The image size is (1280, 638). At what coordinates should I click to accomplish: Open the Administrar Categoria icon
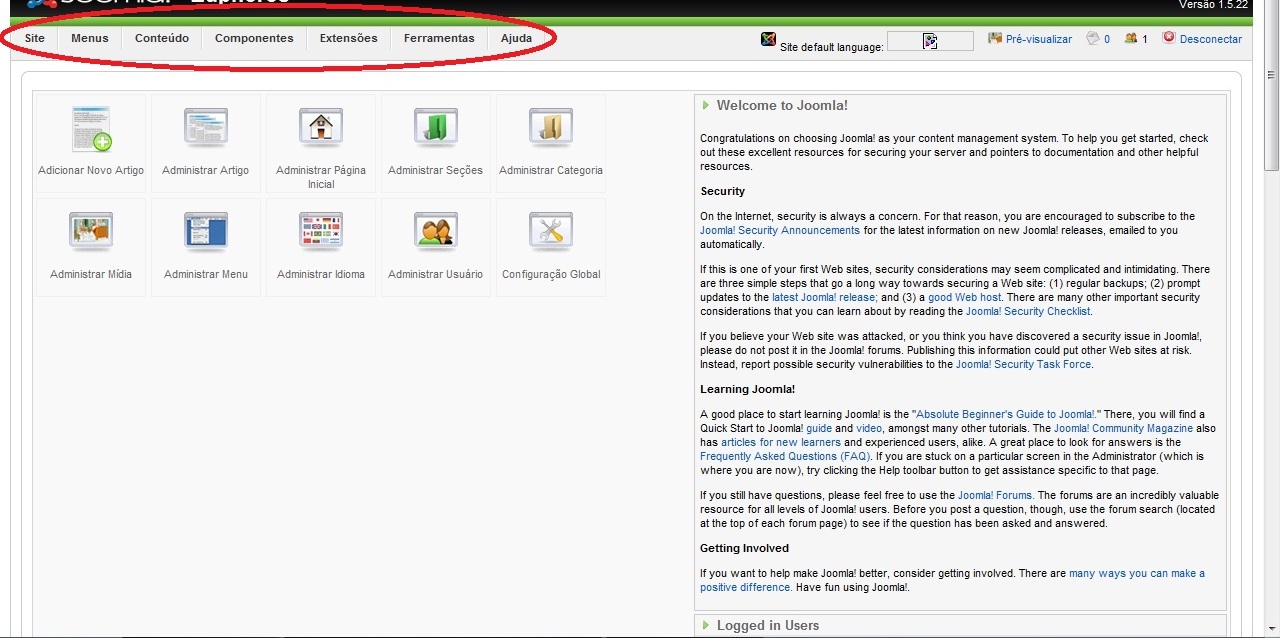click(x=551, y=129)
